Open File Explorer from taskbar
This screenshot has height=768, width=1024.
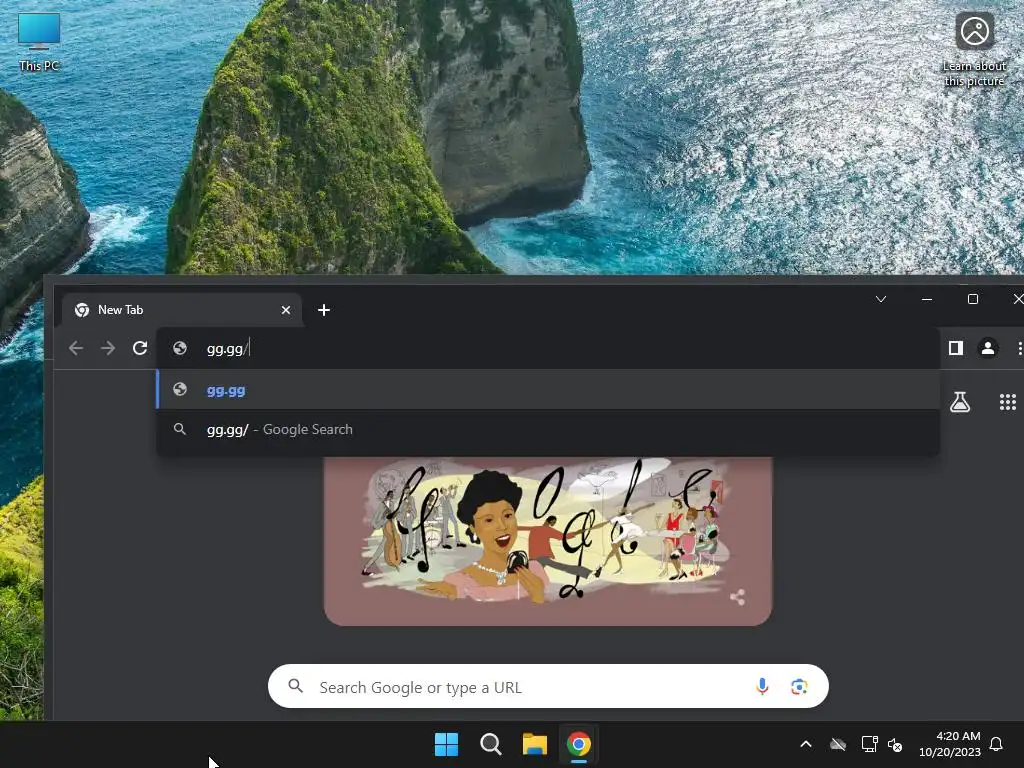coord(534,744)
